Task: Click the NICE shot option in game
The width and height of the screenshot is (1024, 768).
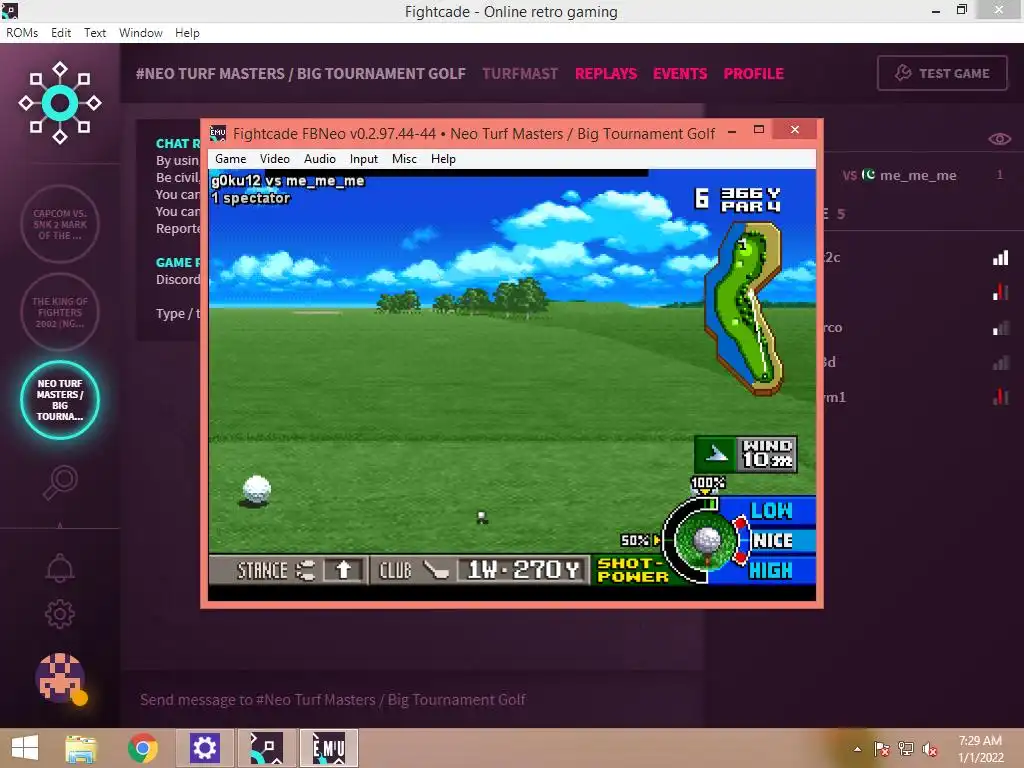Action: coord(773,540)
